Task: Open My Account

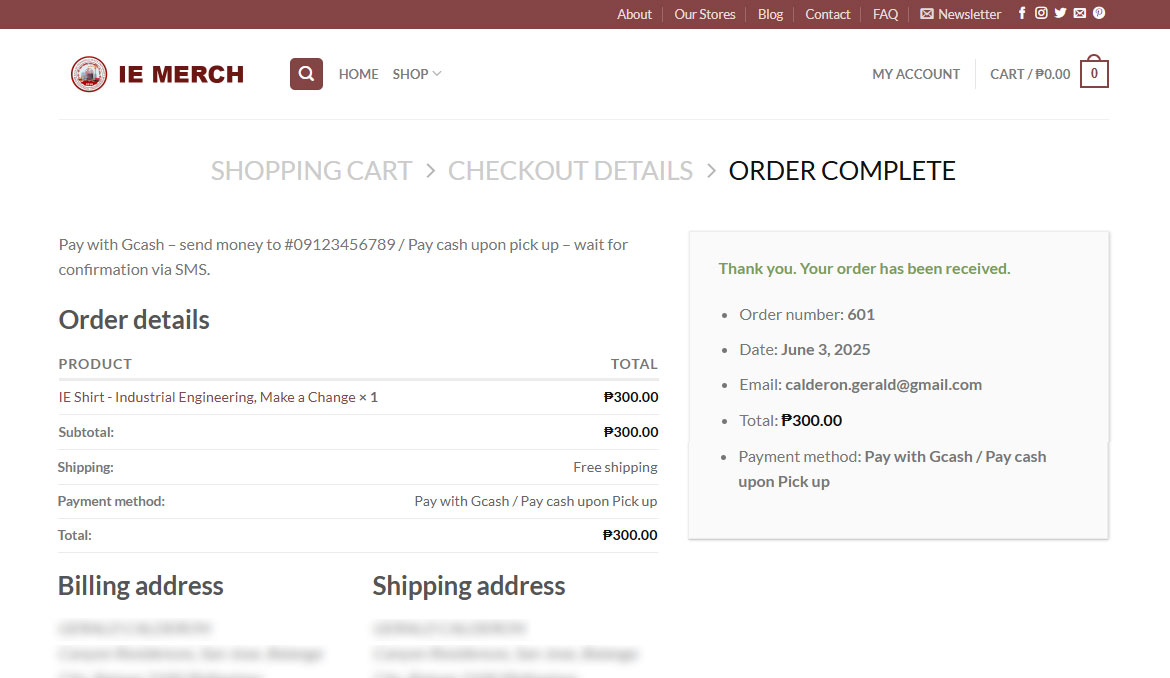Action: point(915,74)
